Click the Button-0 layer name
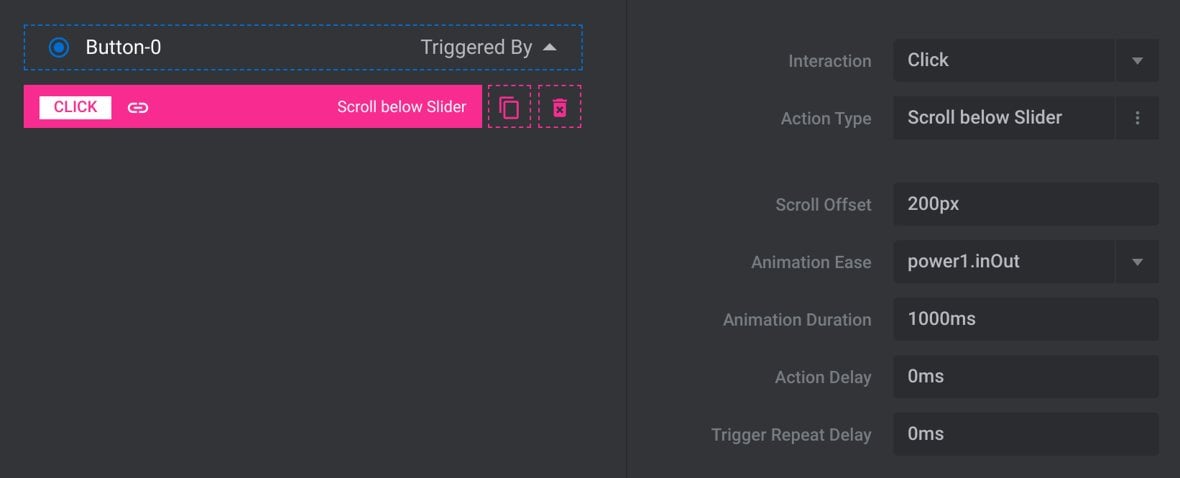The image size is (1180, 478). [123, 47]
